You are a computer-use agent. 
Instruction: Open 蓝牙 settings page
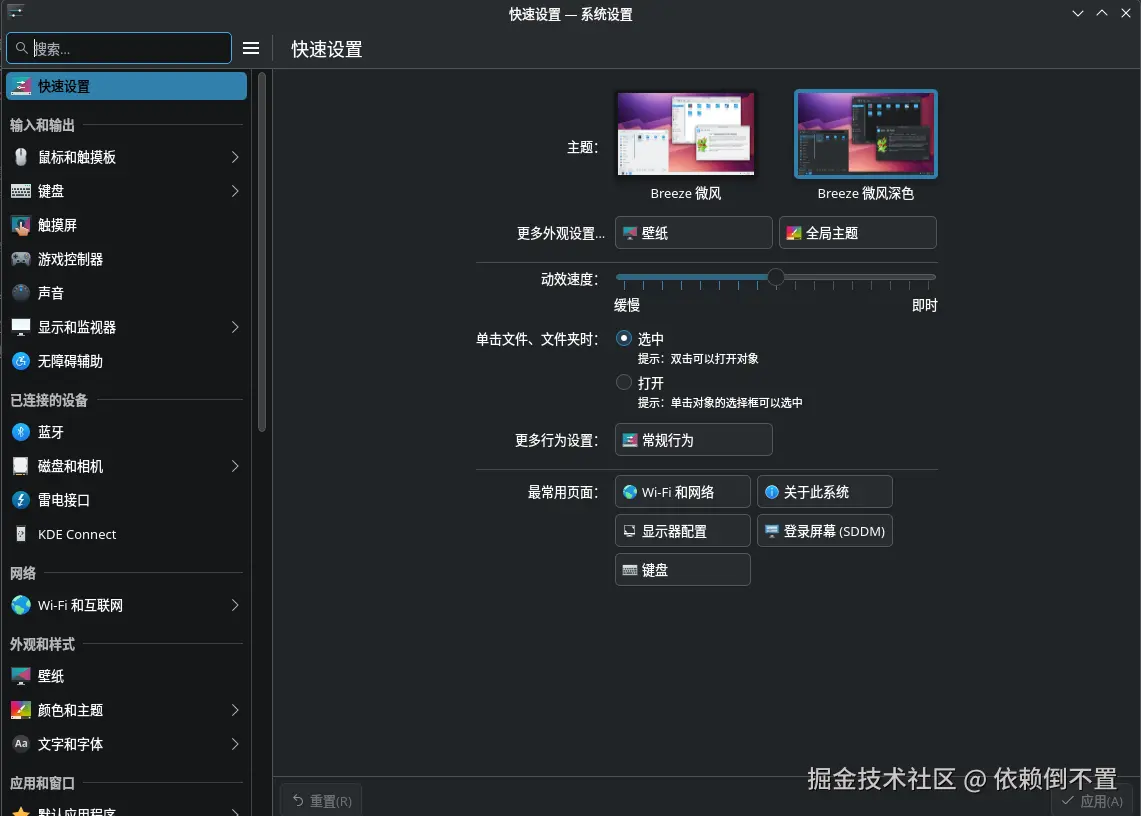point(127,432)
